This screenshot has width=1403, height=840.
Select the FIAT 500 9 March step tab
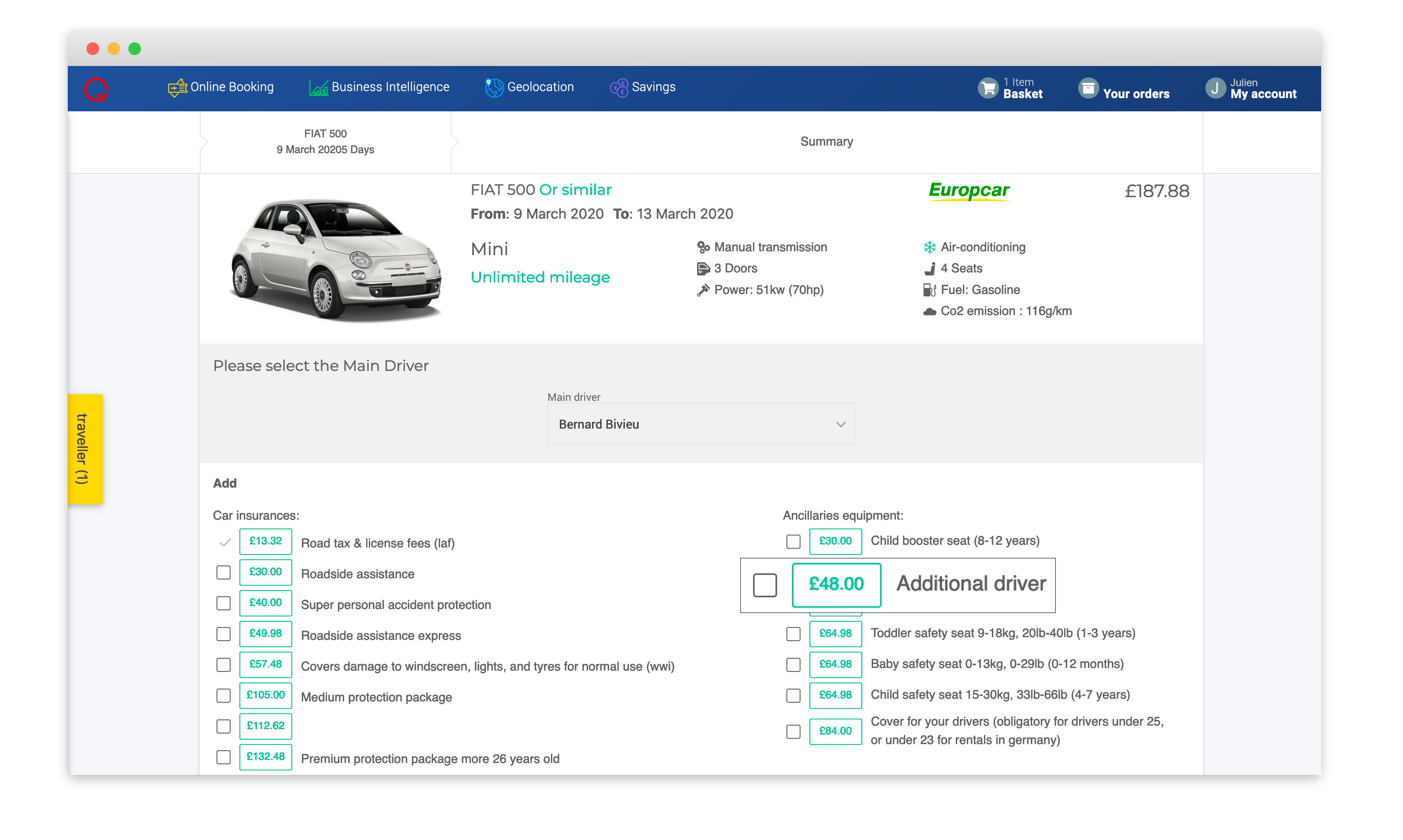(x=325, y=142)
